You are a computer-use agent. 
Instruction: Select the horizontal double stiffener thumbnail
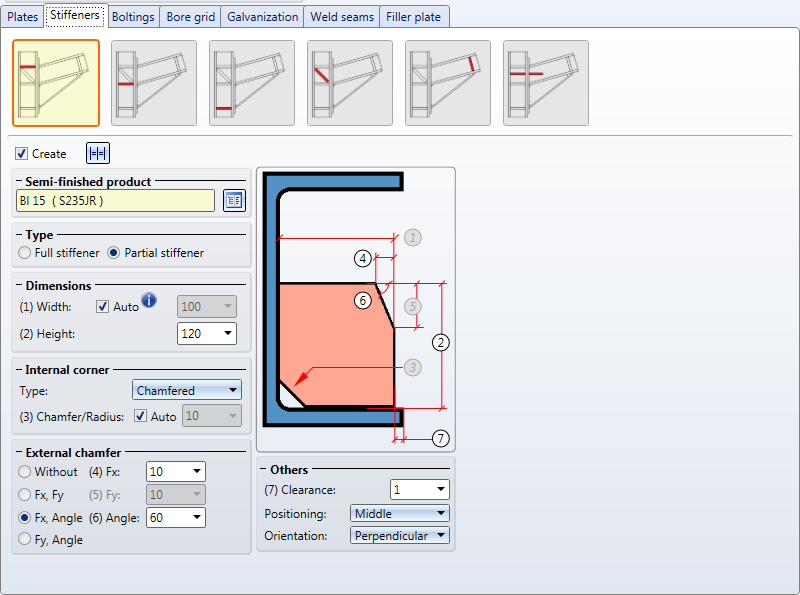(x=546, y=83)
